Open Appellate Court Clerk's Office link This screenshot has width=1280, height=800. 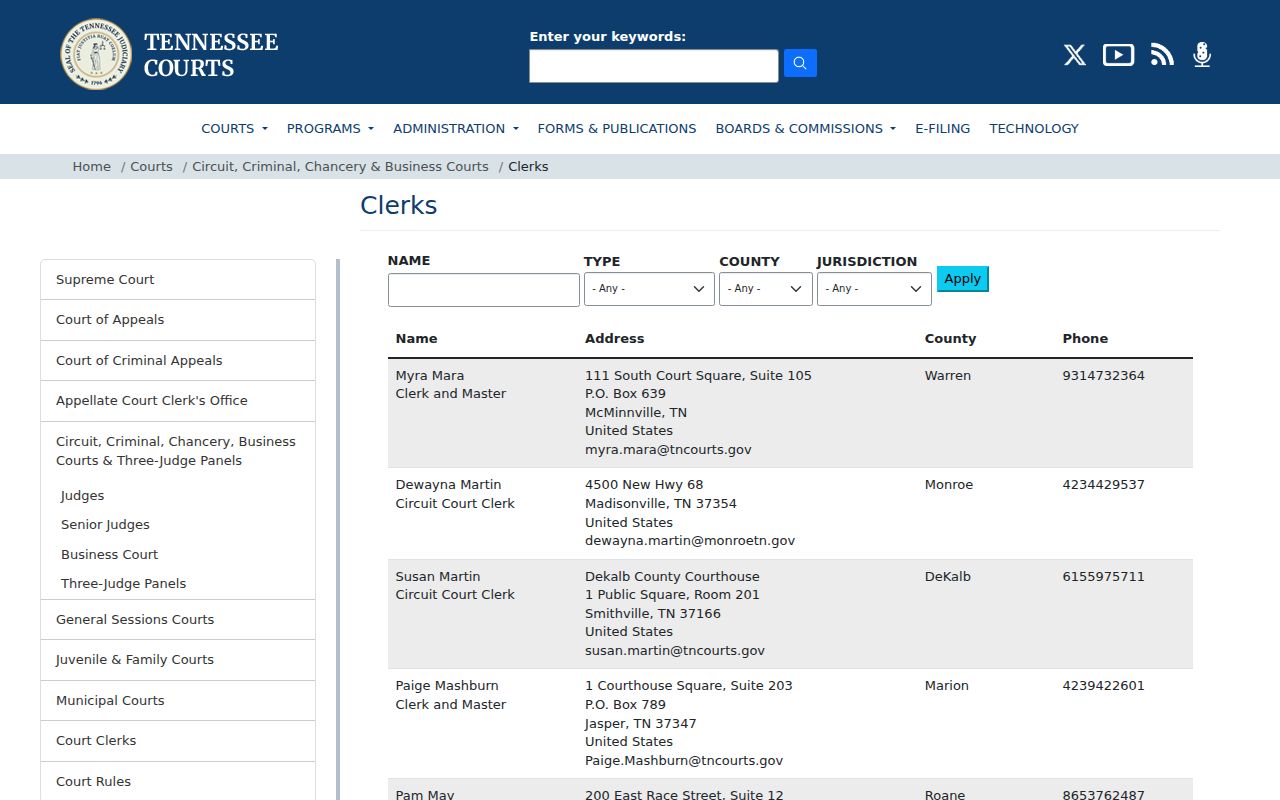(x=178, y=401)
